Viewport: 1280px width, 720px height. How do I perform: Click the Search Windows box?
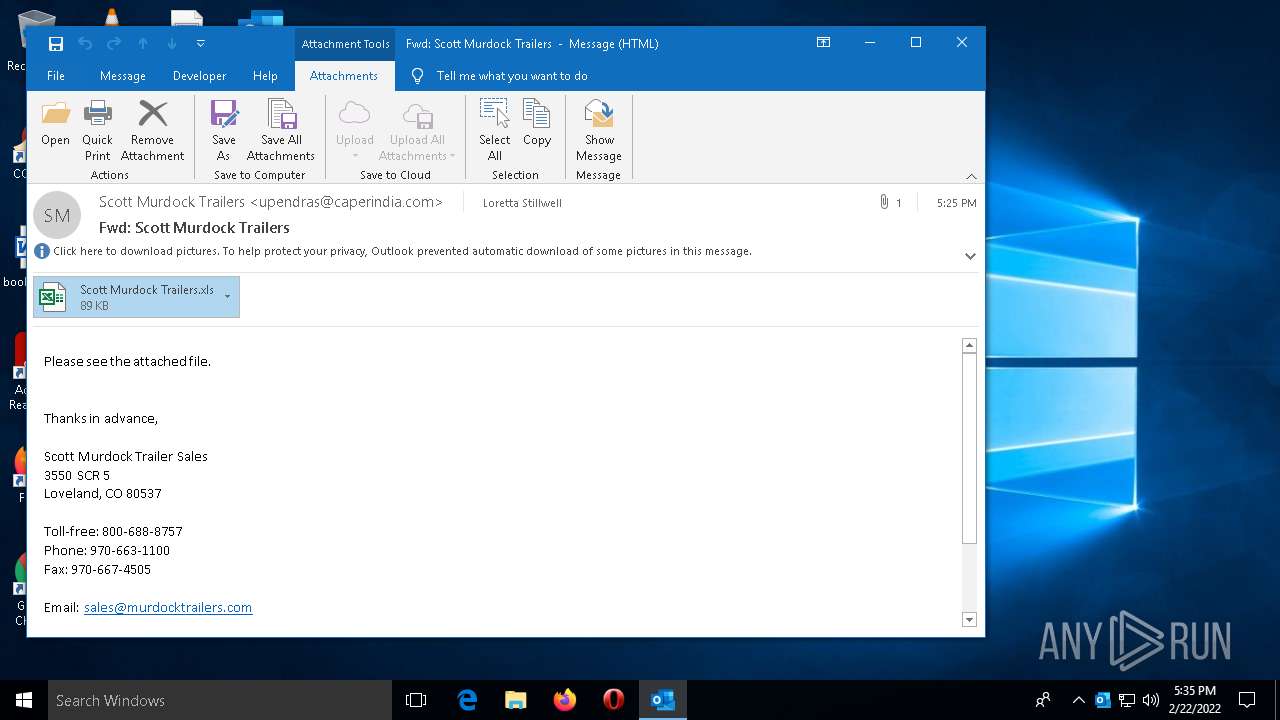(220, 700)
